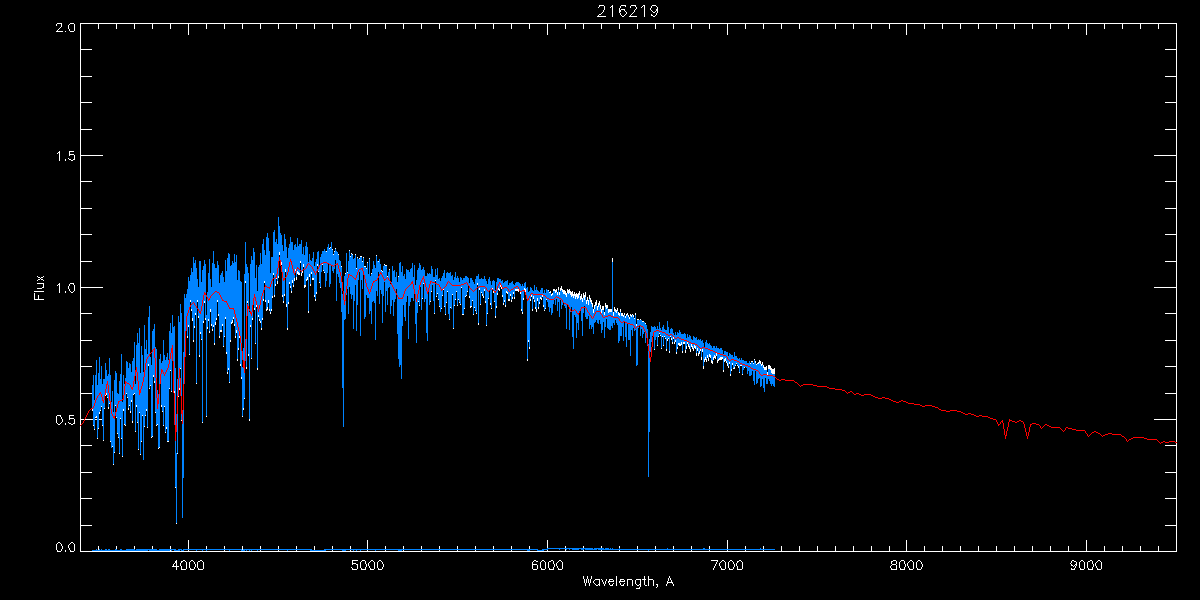Click the 7000 wavelength tick label
This screenshot has width=1200, height=600.
coord(727,566)
